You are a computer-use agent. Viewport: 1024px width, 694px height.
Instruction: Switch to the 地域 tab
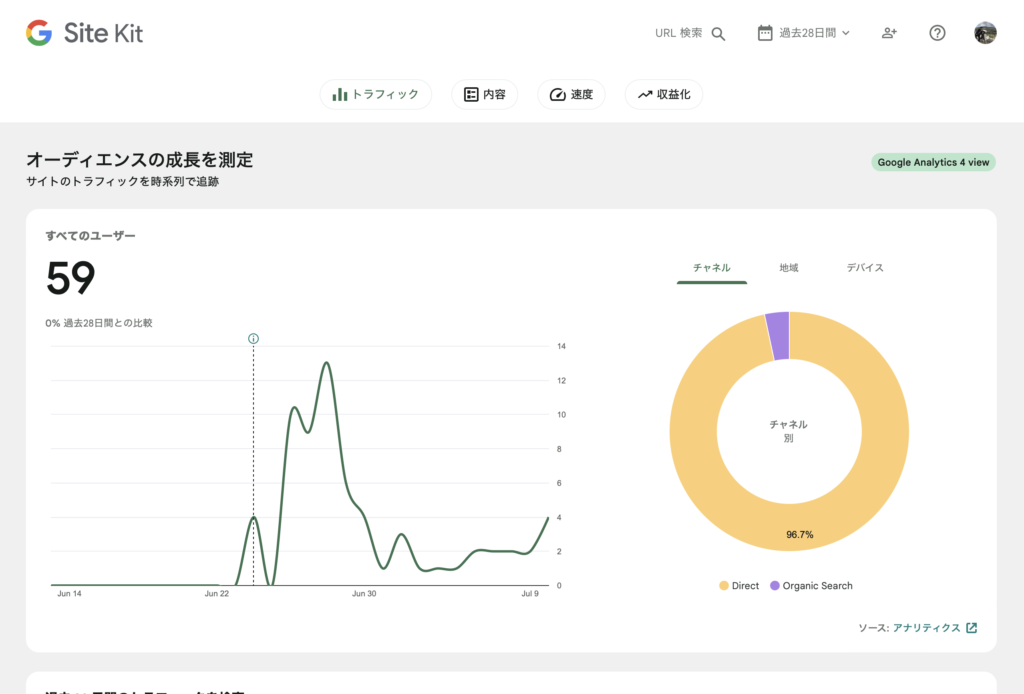tap(789, 268)
